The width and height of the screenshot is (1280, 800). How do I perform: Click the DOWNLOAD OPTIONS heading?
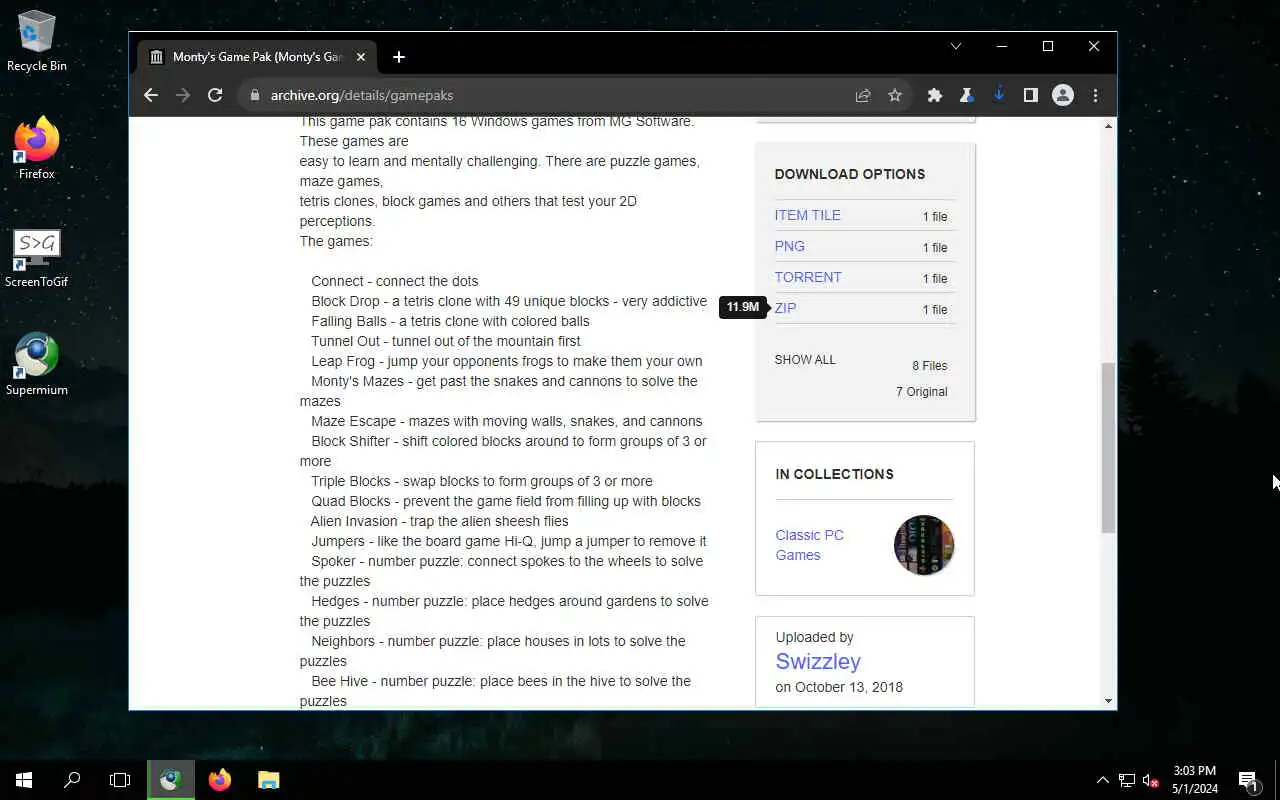(x=850, y=174)
